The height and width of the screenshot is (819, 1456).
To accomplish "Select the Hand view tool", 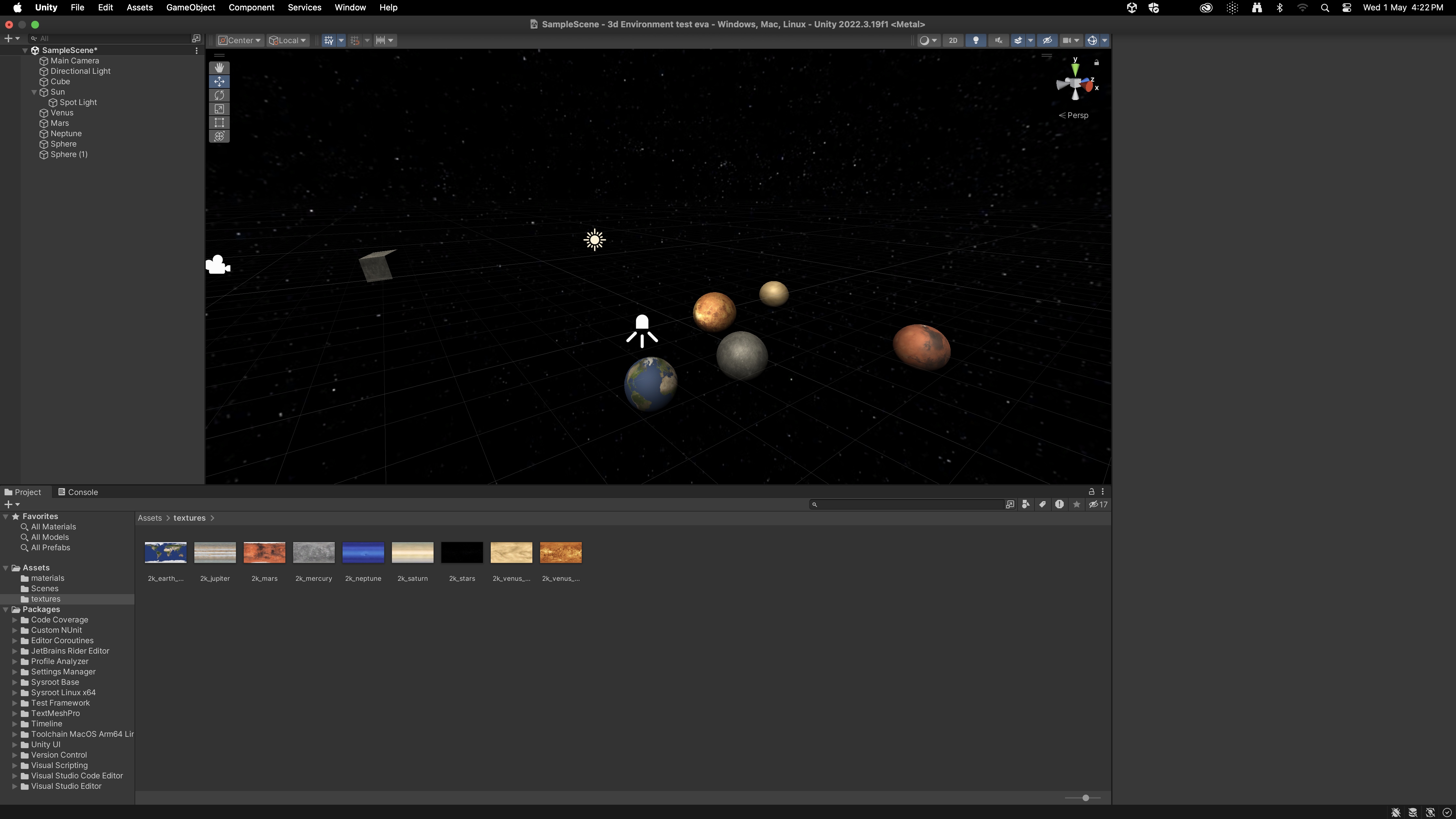I will 219,68.
